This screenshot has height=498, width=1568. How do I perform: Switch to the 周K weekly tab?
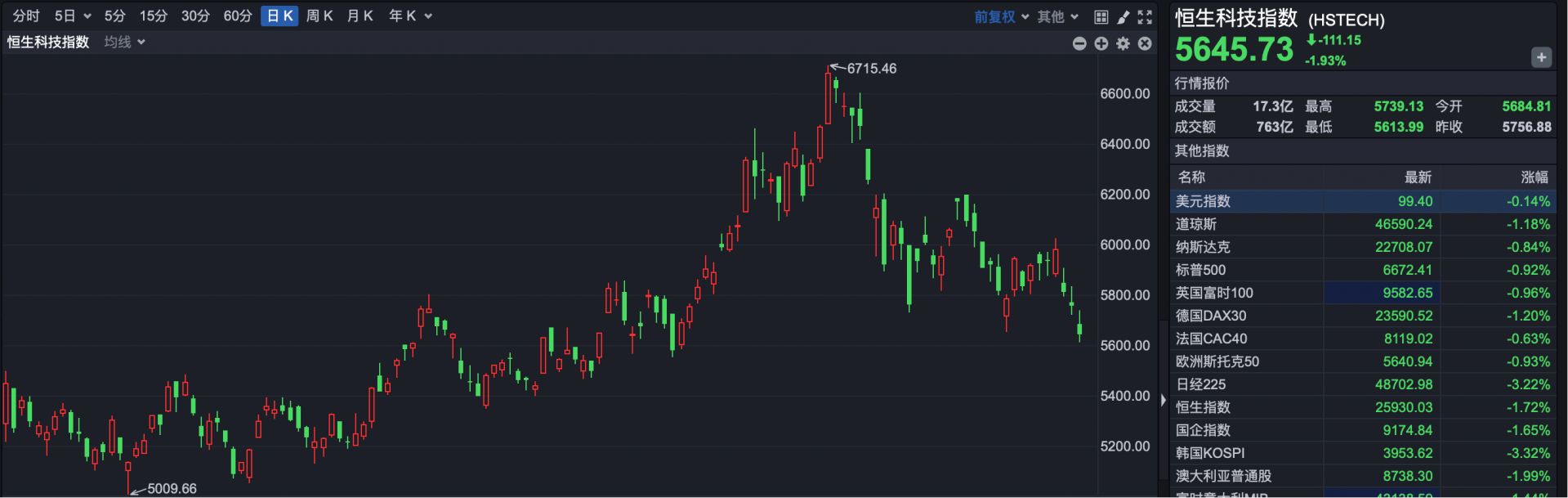tap(319, 16)
